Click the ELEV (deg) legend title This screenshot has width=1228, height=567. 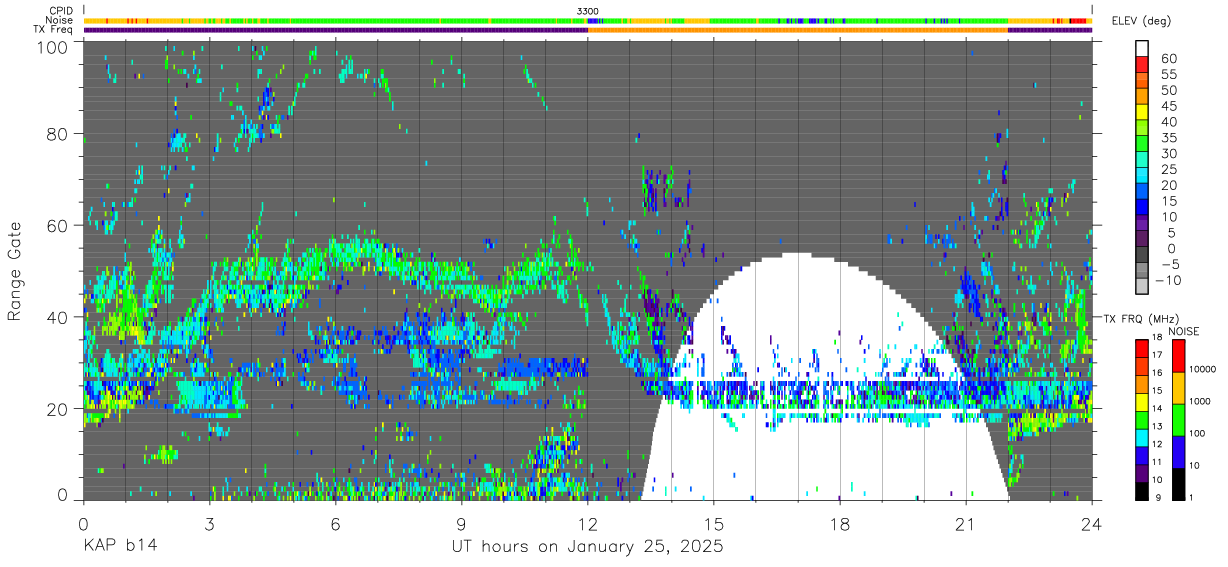(x=1141, y=20)
